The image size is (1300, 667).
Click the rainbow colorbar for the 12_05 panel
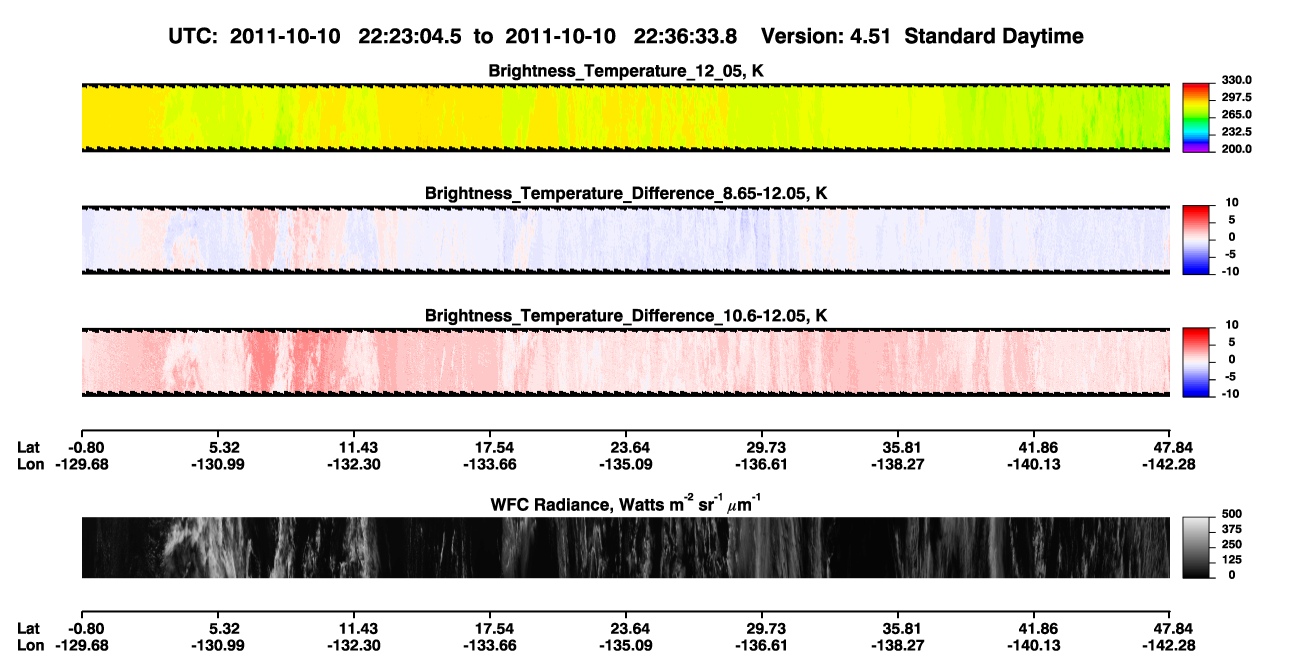(x=1197, y=118)
